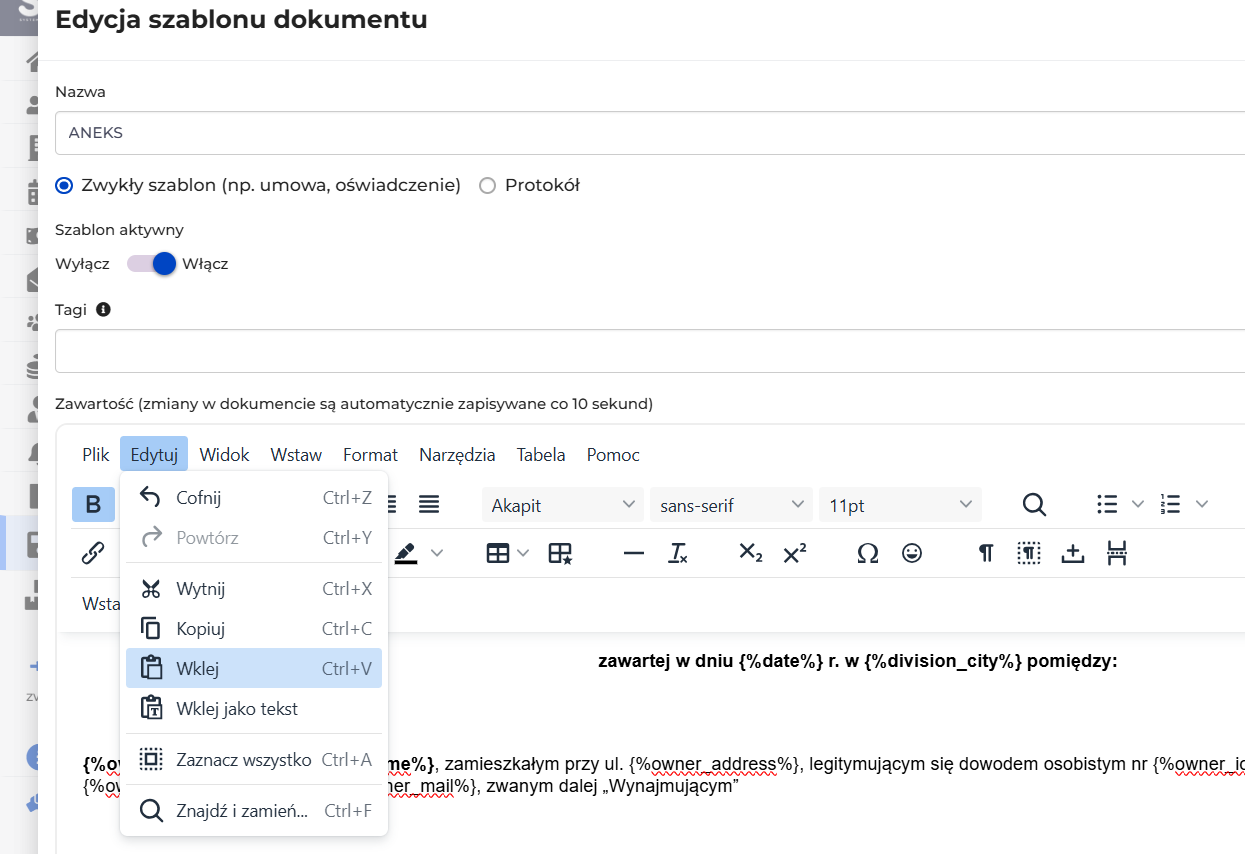1245x854 pixels.
Task: Click the table with star icon
Action: tap(560, 553)
